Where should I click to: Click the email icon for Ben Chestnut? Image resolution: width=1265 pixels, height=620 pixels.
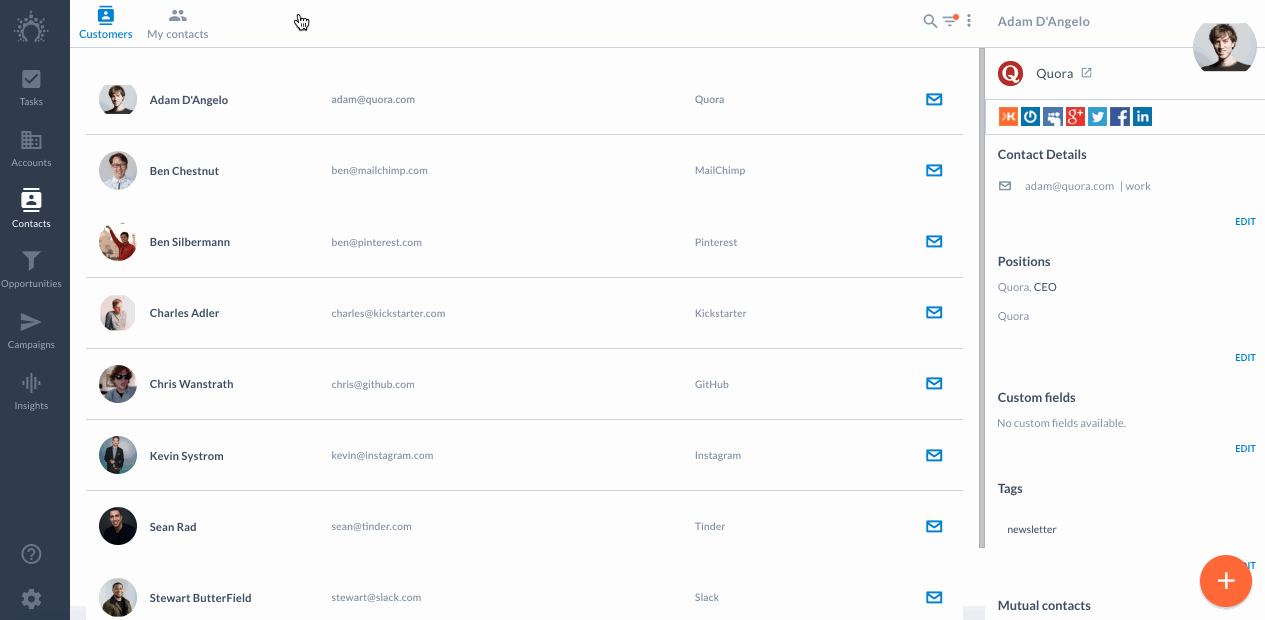click(x=934, y=170)
